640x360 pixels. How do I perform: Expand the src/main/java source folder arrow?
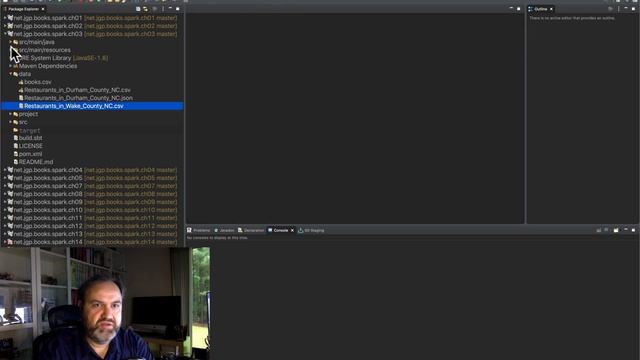(x=10, y=42)
